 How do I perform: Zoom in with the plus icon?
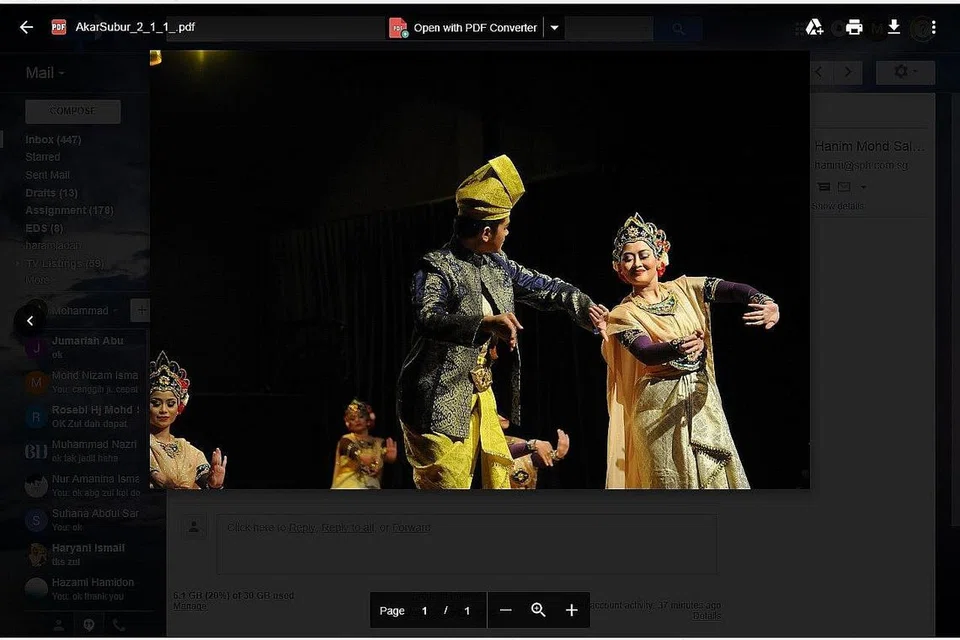pos(571,610)
